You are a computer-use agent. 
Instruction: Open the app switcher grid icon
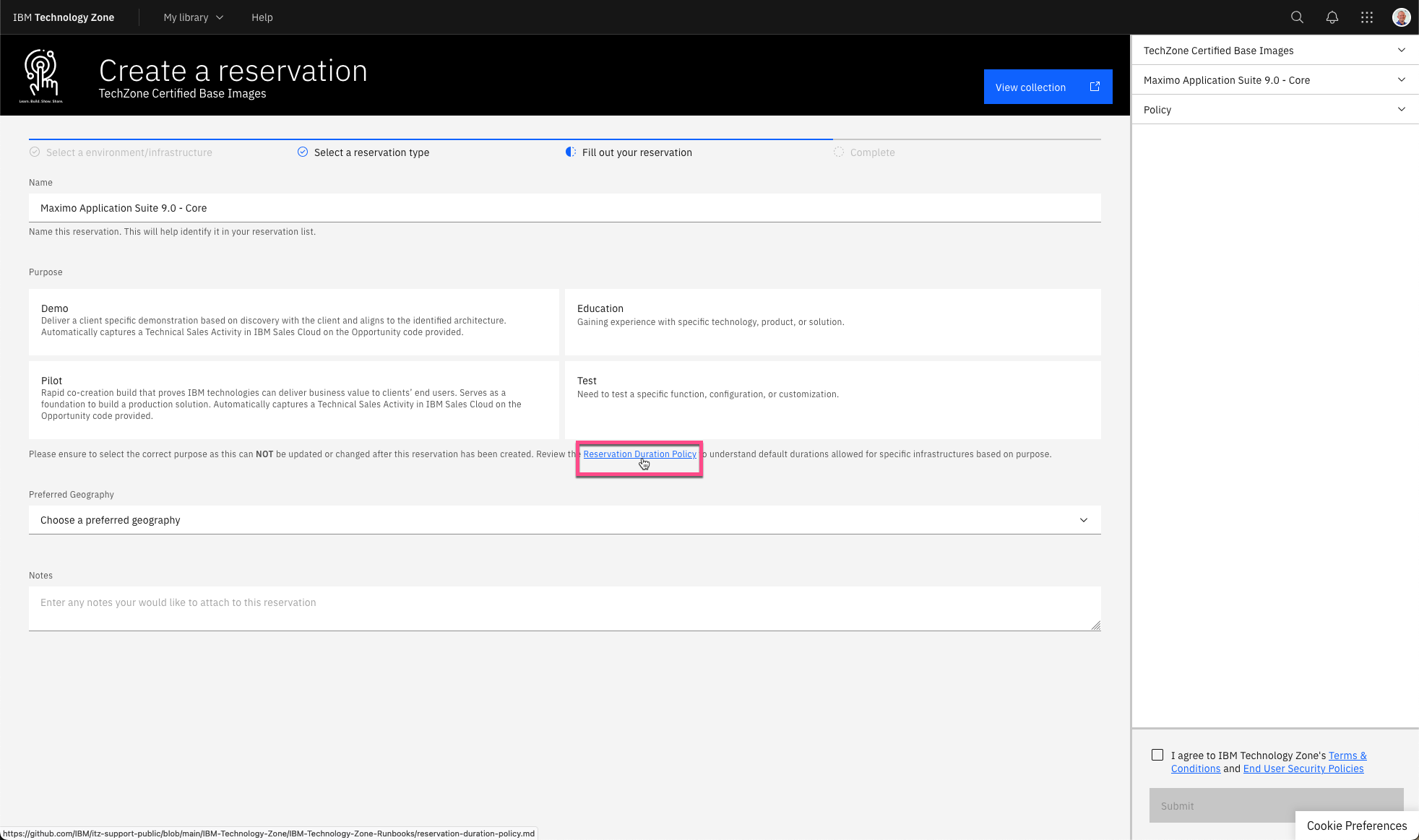[x=1366, y=17]
